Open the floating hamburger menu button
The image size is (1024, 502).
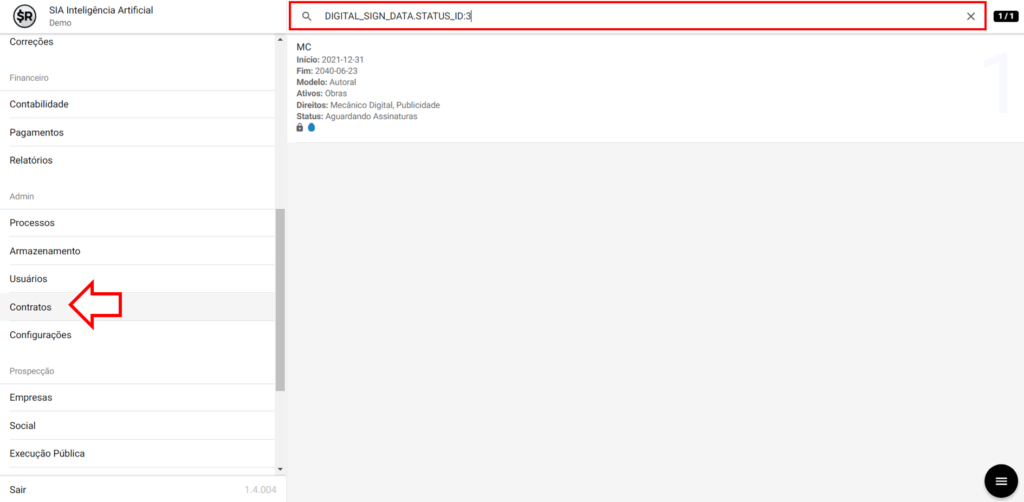click(1000, 481)
